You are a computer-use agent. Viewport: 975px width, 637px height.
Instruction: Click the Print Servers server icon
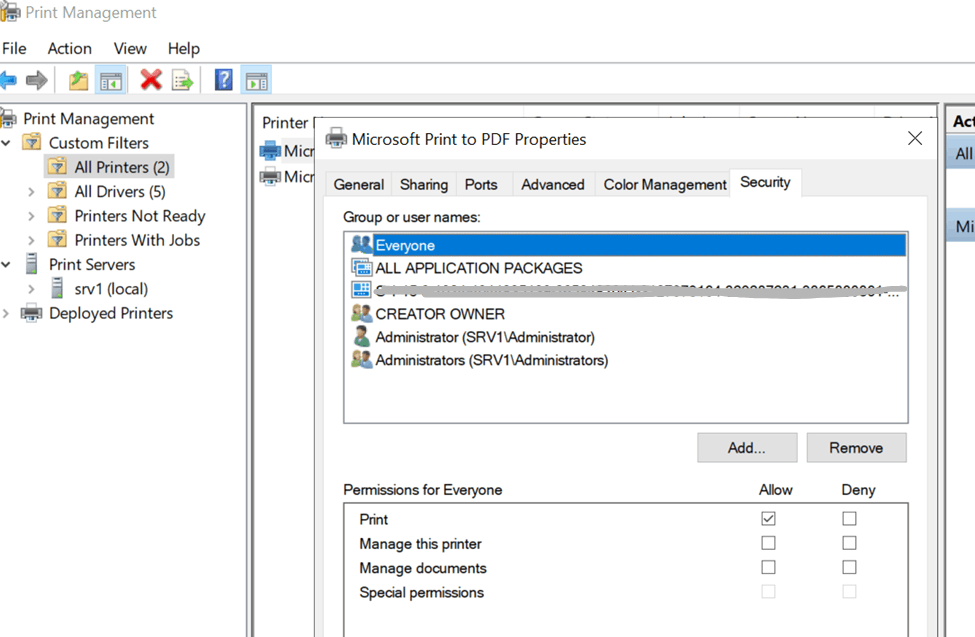[x=32, y=264]
